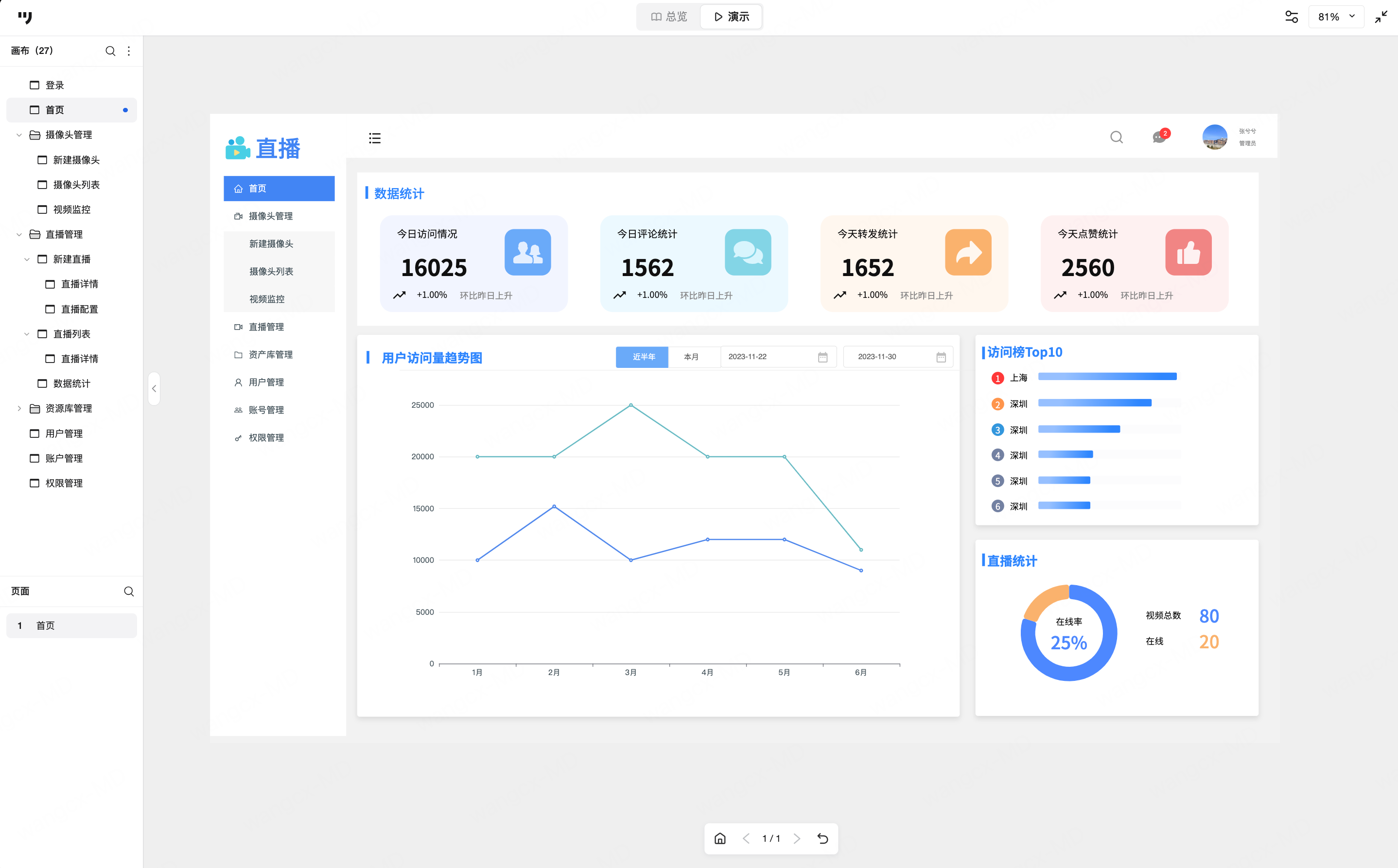This screenshot has width=1398, height=868.
Task: Open the 81% zoom level dropdown
Action: (1335, 17)
